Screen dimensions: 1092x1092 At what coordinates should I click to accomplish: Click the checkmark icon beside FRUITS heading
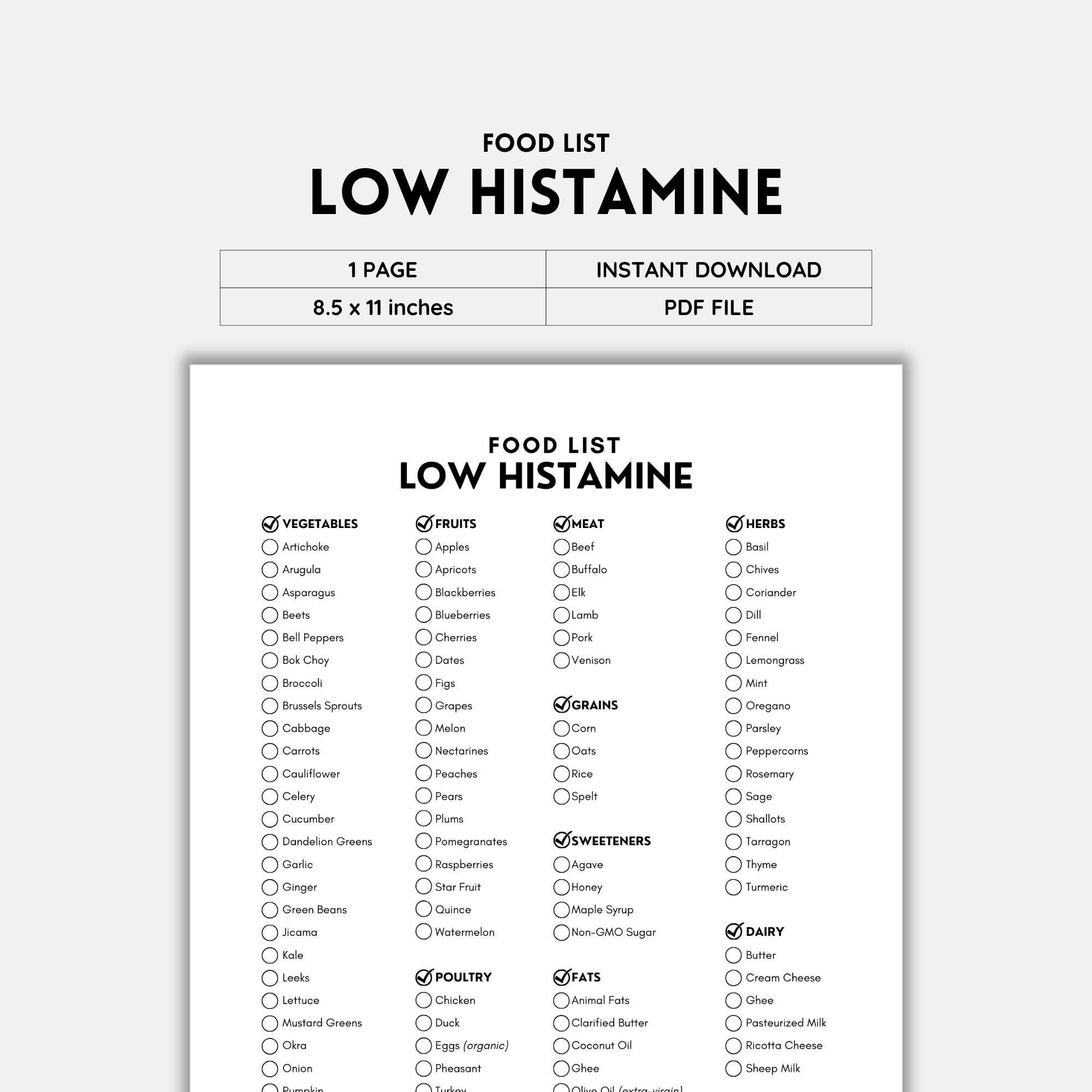click(424, 524)
